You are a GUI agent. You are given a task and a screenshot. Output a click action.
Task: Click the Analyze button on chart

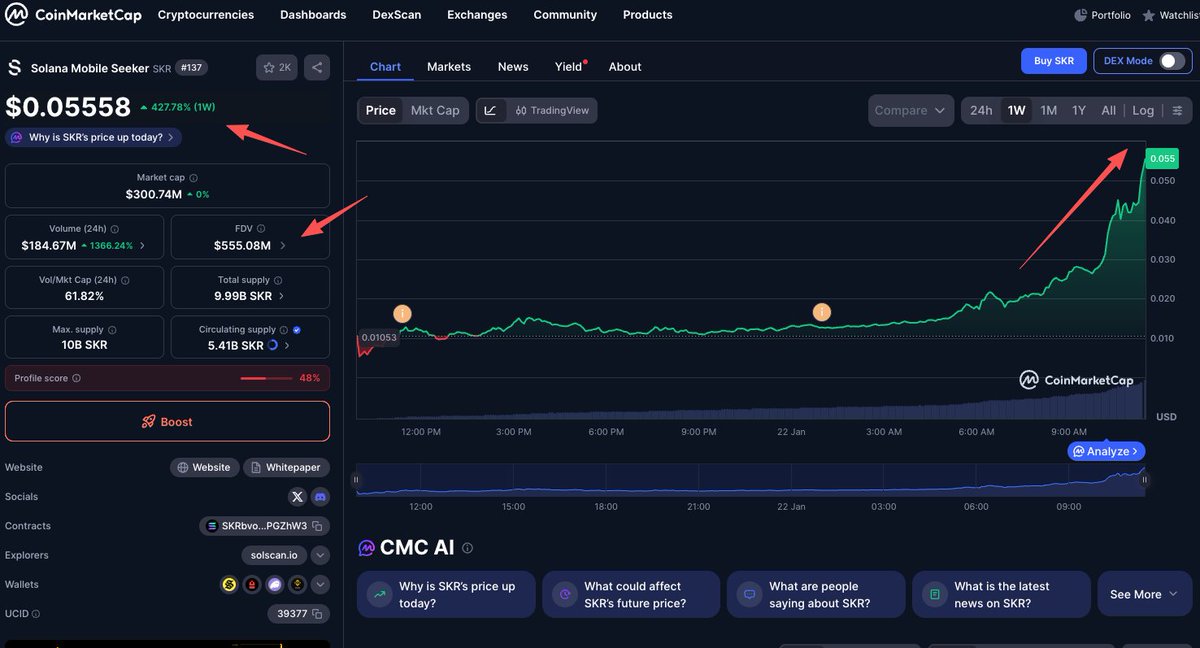point(1106,451)
